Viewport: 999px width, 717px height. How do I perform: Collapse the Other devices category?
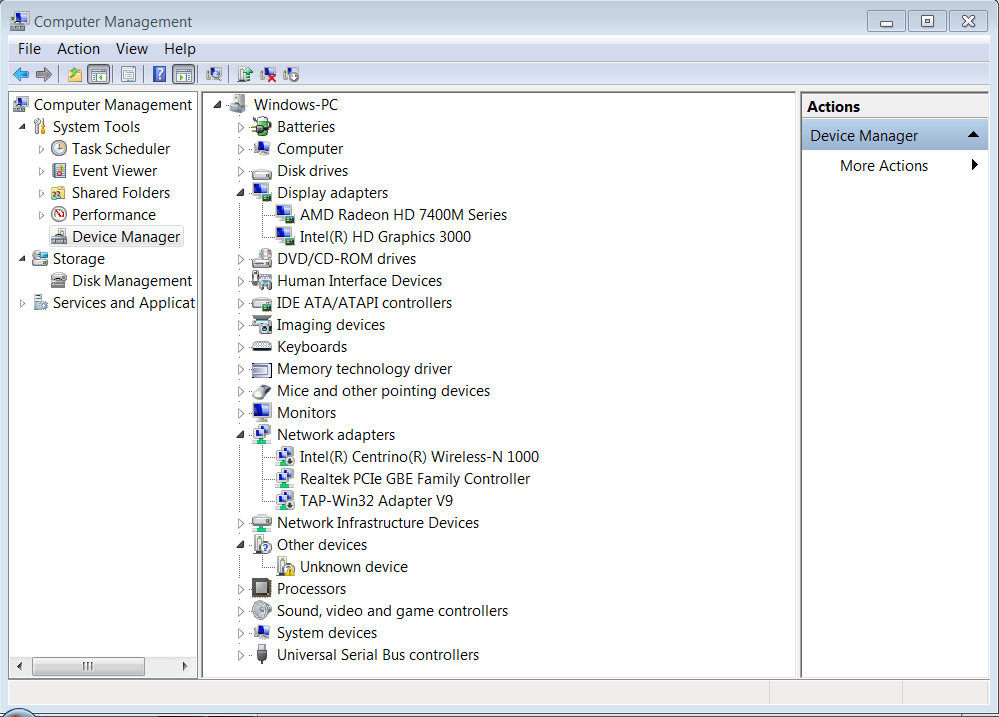[240, 545]
